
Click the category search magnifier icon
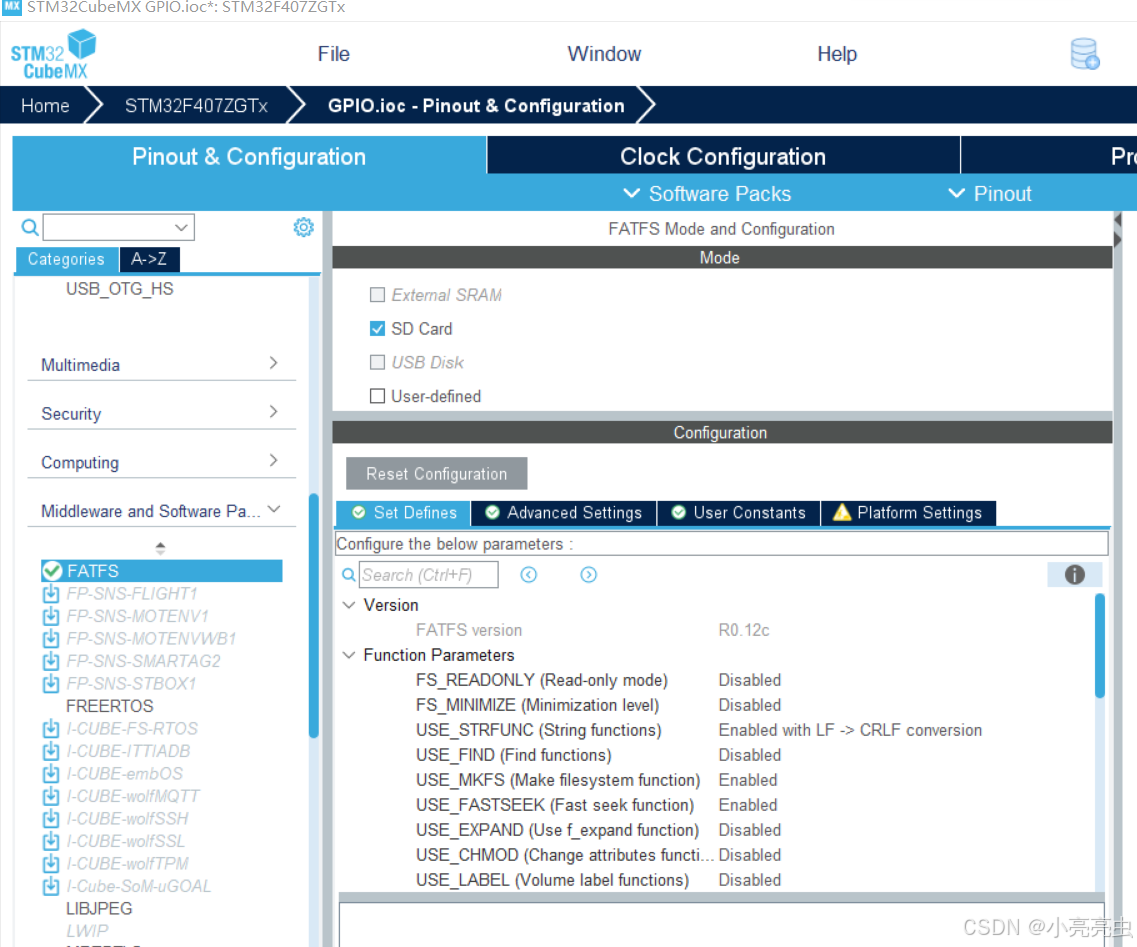[x=30, y=228]
